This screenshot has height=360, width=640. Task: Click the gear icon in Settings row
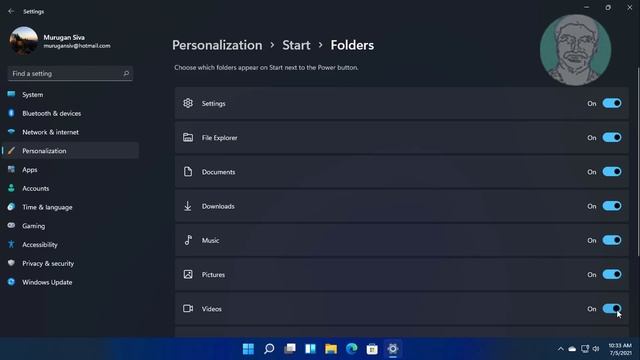(188, 103)
